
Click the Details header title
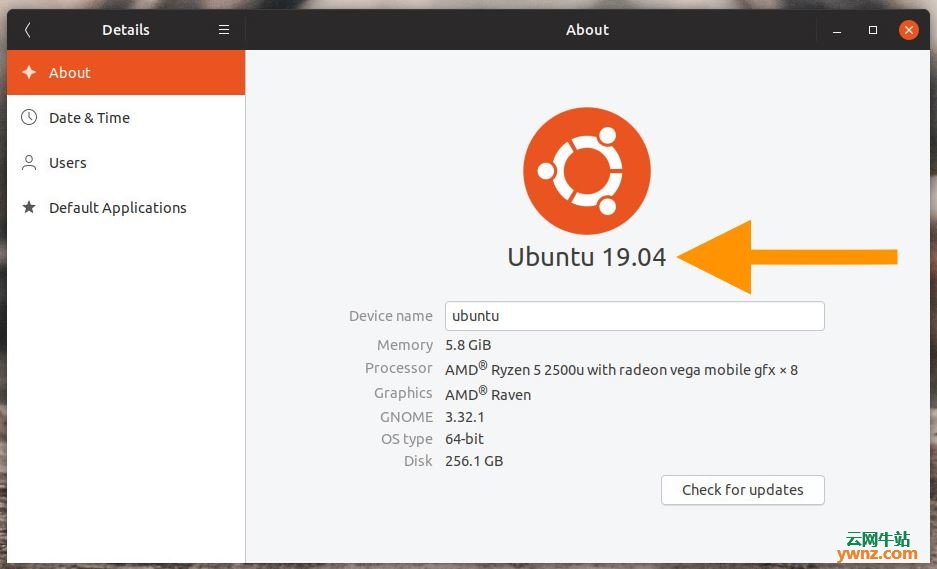click(125, 30)
